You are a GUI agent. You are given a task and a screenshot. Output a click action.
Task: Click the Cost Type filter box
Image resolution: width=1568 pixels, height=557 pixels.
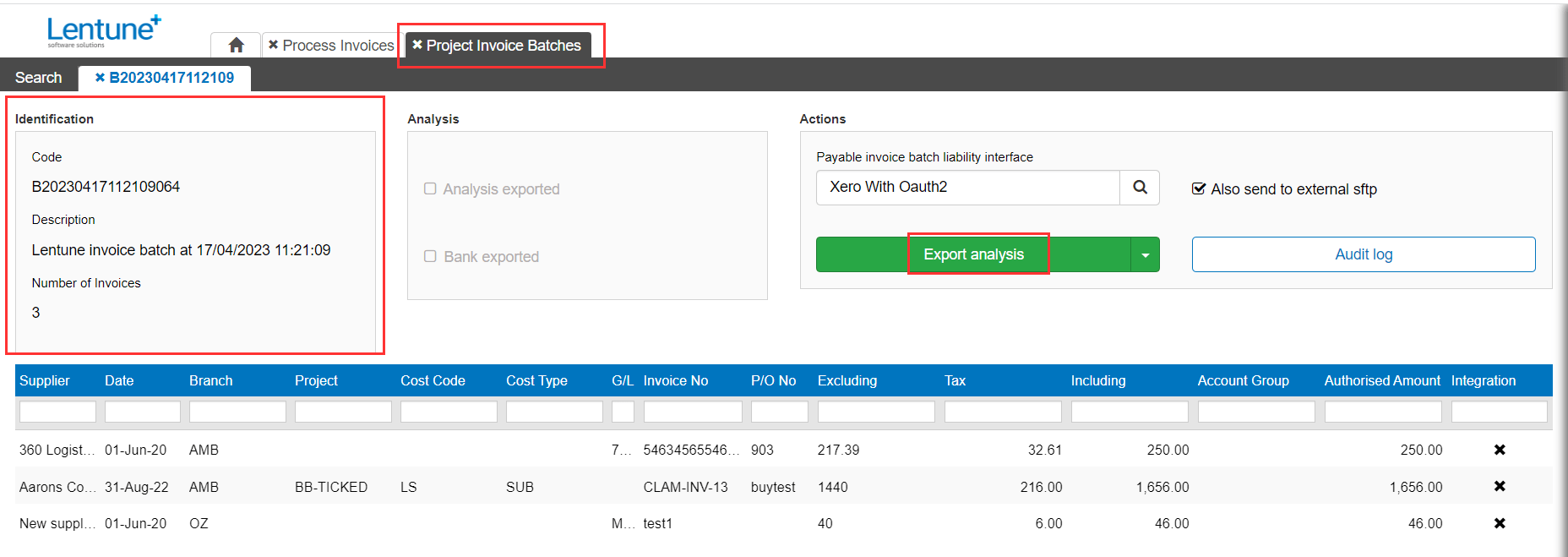click(554, 412)
